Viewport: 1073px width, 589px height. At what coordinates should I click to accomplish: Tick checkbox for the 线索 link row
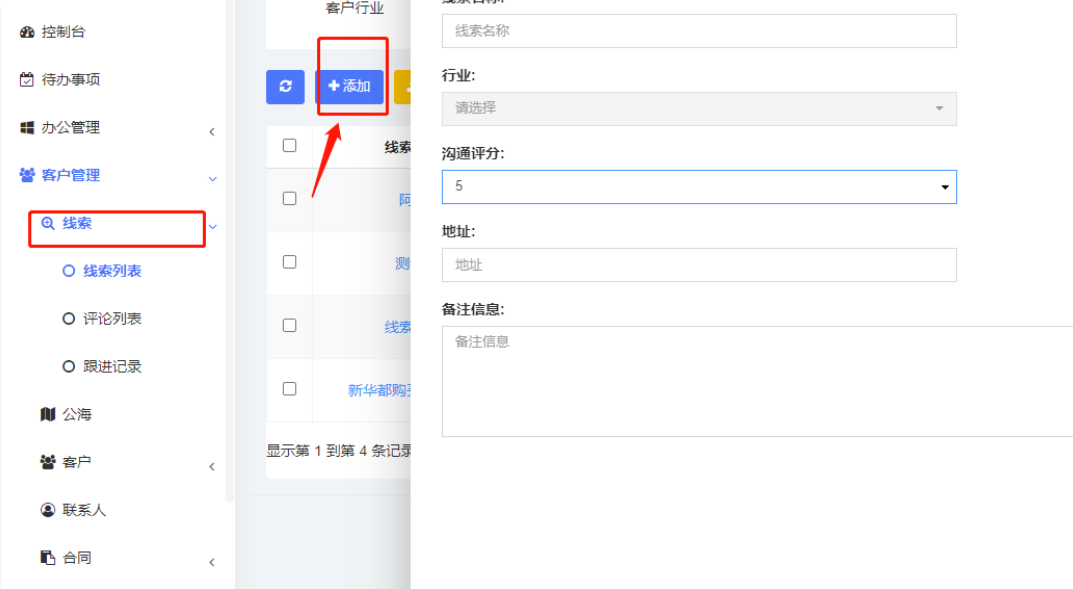point(289,326)
